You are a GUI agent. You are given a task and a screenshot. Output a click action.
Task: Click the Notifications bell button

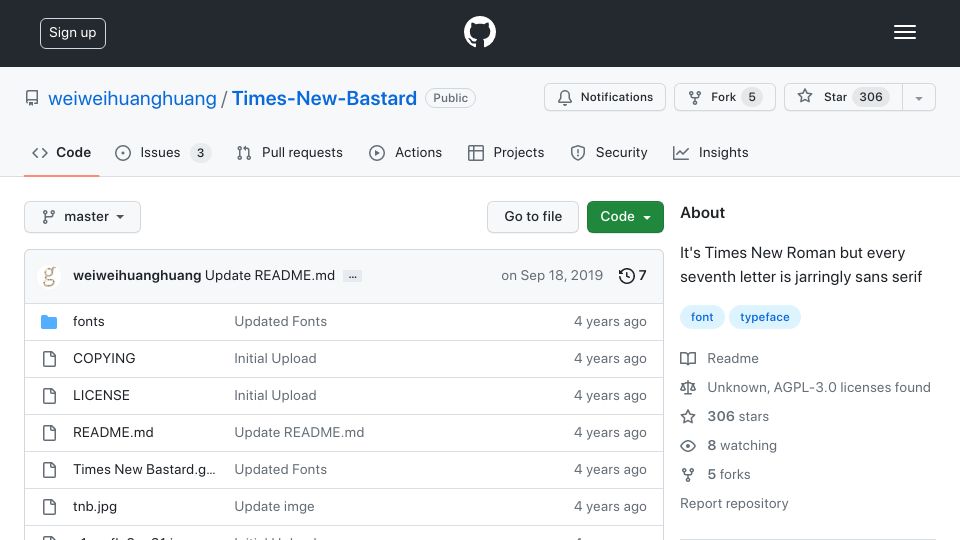(604, 97)
